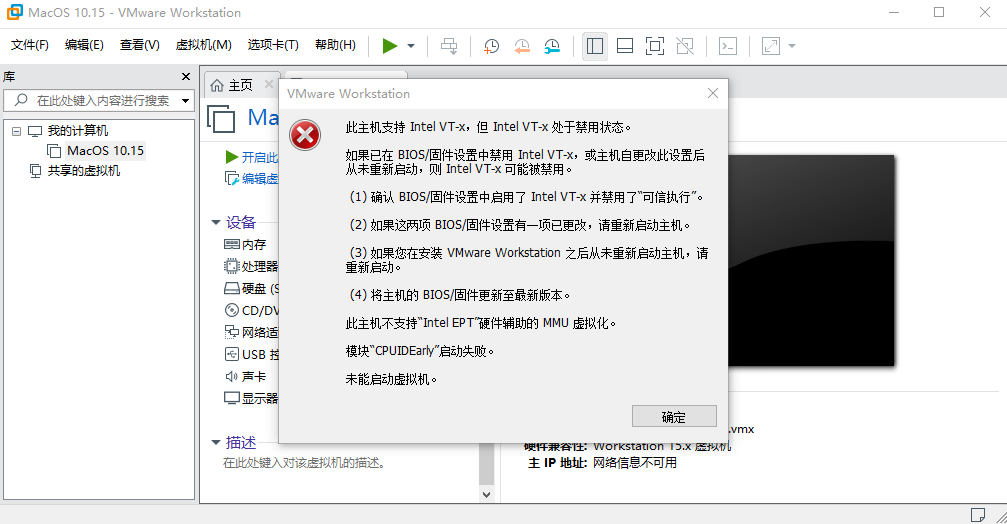Open the stretch display dropdown arrow
1007x524 pixels.
point(792,46)
